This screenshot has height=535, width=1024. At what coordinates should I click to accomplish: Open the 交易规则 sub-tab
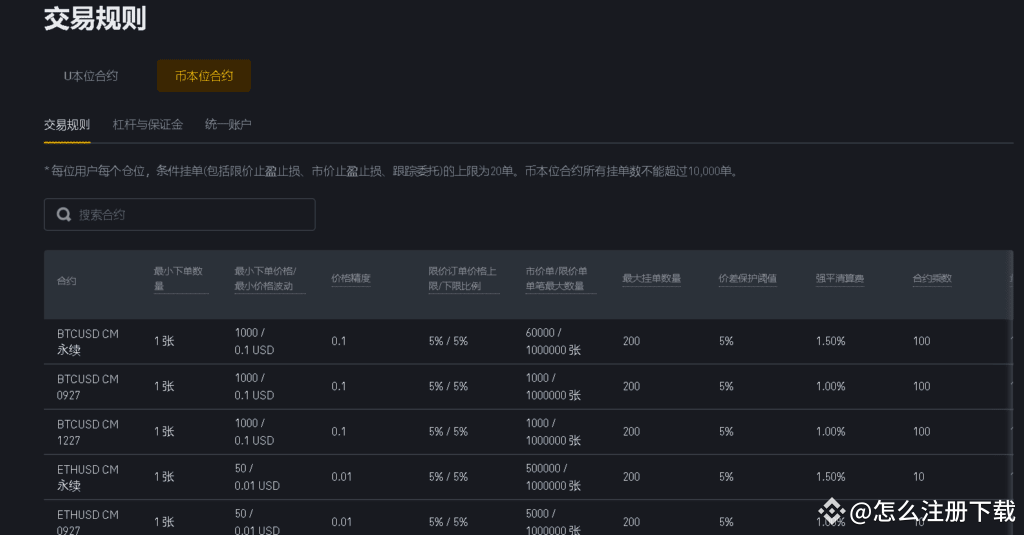coord(67,125)
